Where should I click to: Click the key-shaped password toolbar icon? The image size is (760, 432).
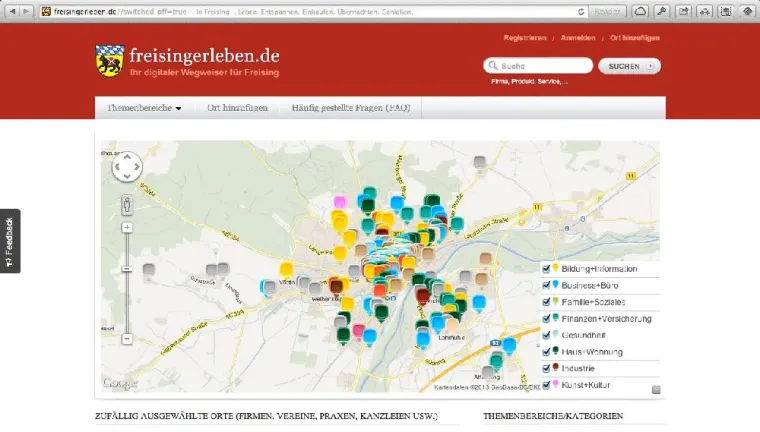click(662, 11)
